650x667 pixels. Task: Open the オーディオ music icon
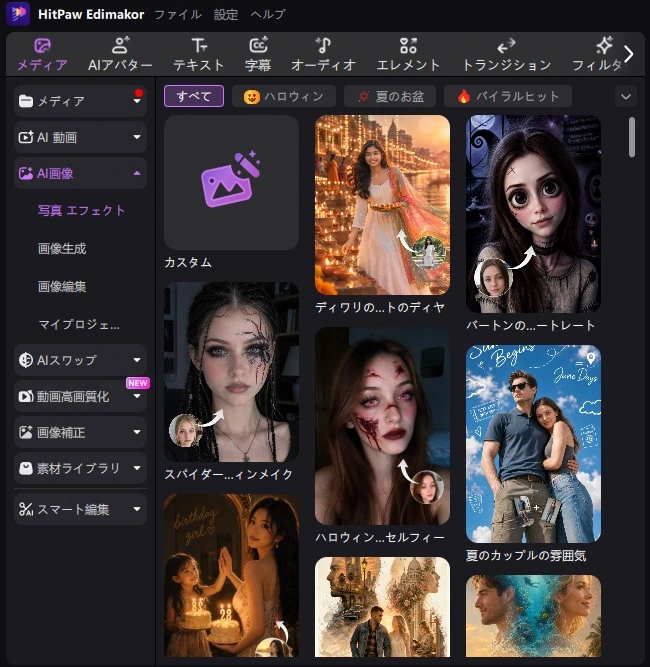pyautogui.click(x=323, y=46)
